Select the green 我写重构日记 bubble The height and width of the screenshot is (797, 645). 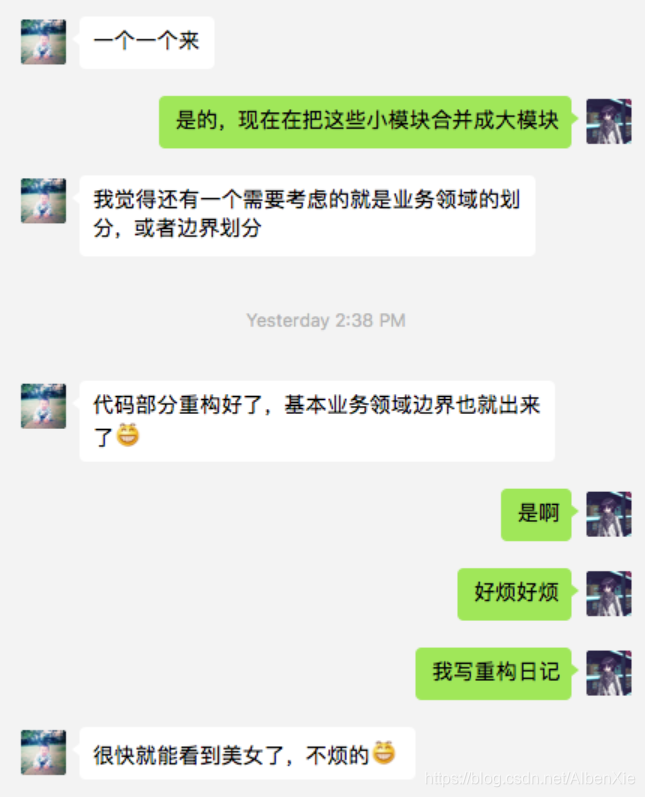tap(494, 673)
